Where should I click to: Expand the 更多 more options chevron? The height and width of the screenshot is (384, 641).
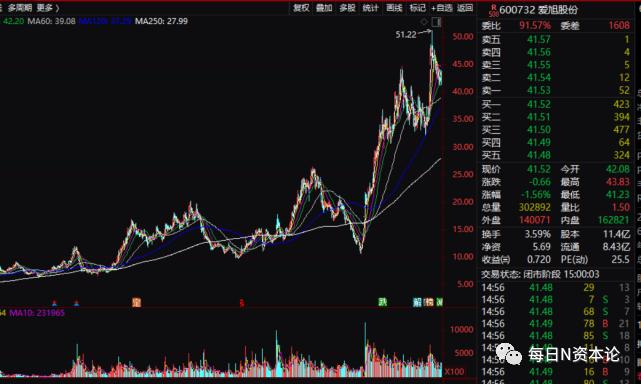(48, 8)
